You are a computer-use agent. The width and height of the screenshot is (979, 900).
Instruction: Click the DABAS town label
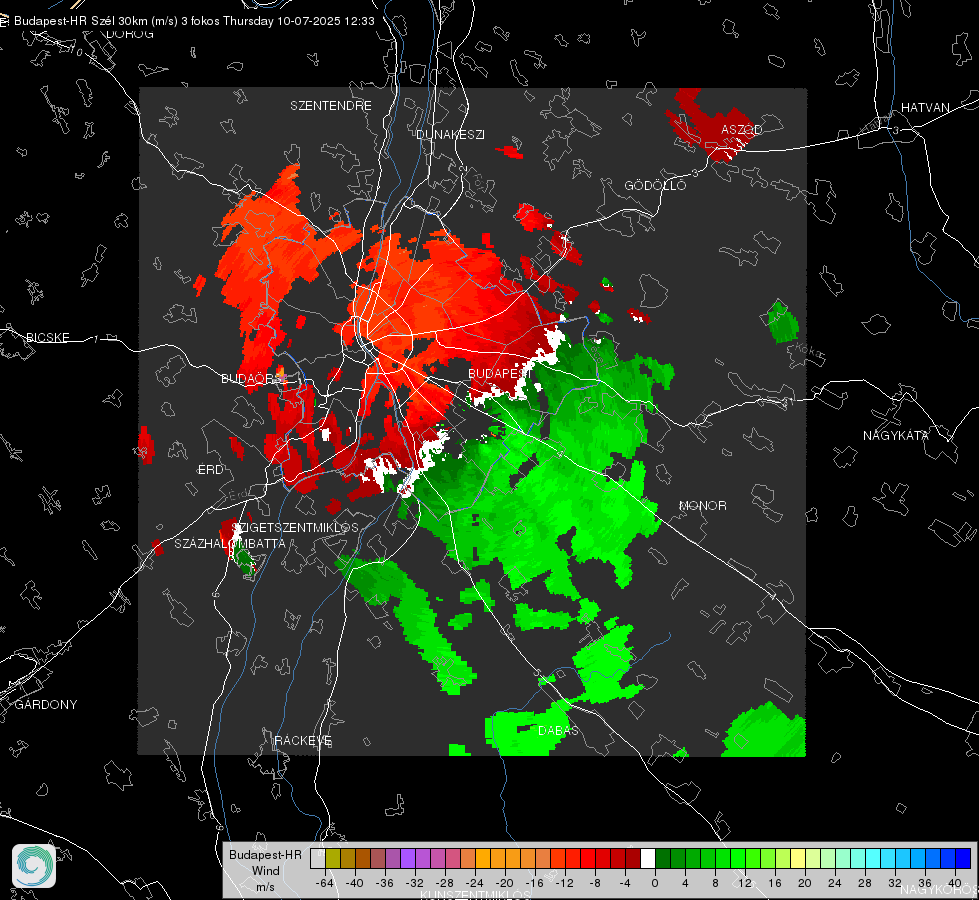(558, 730)
